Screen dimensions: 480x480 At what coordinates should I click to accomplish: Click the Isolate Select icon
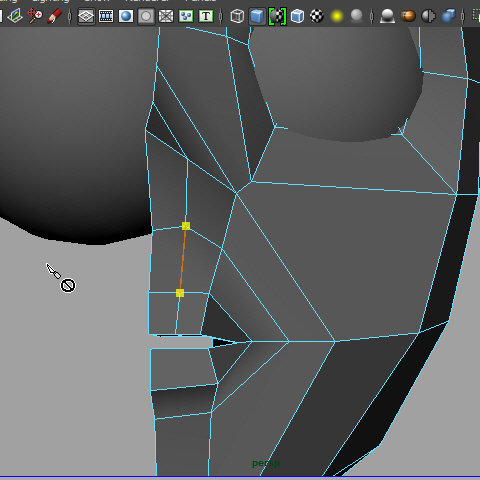click(x=476, y=16)
